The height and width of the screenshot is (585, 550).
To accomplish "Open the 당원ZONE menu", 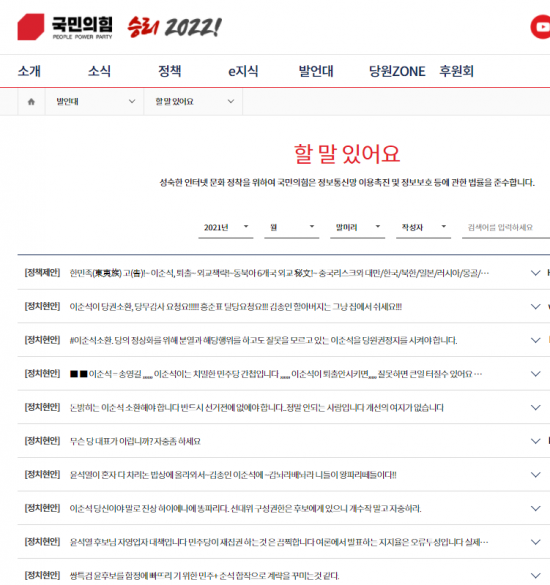I will tap(397, 71).
